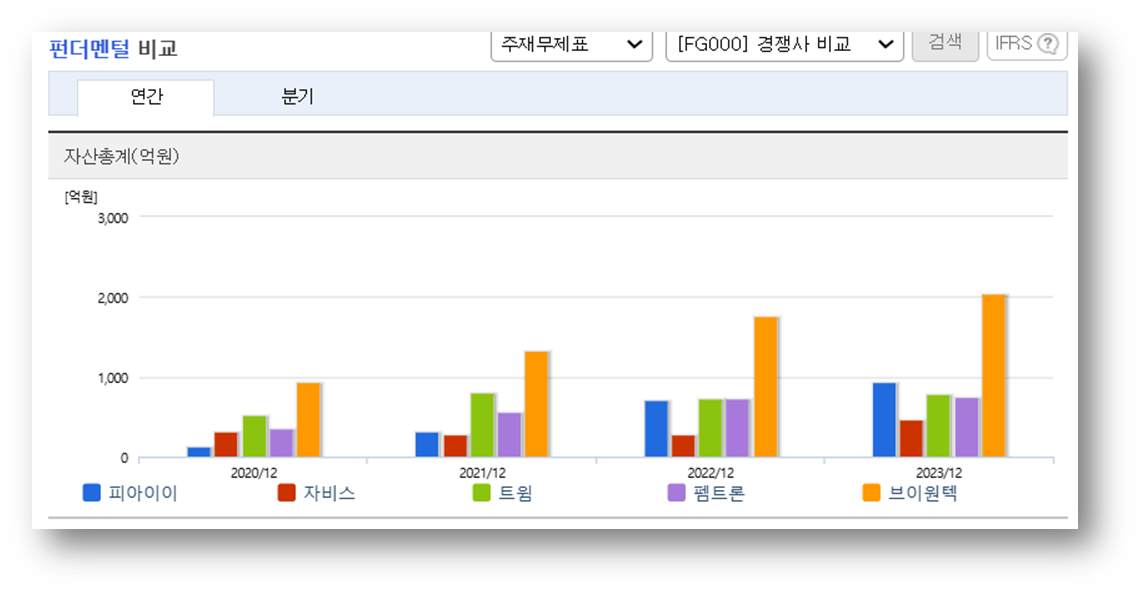Click the green 트윔 bar for 2022/12
Viewport: 1143px width, 594px height.
click(x=710, y=429)
